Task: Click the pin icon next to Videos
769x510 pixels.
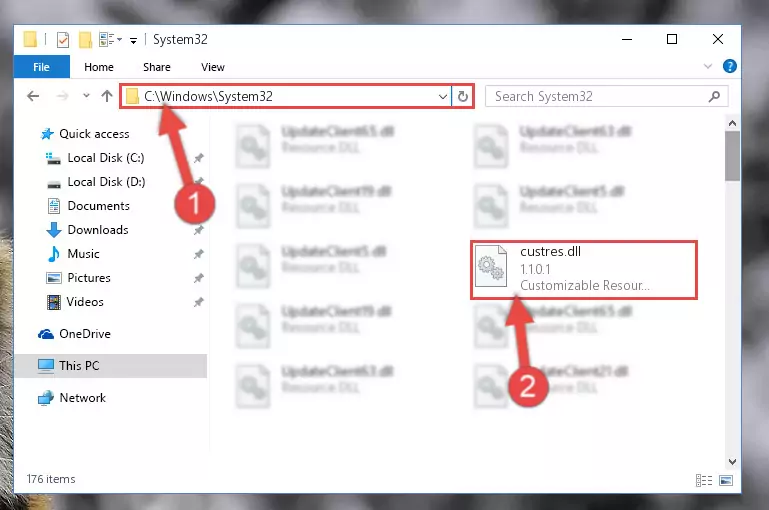Action: point(198,302)
